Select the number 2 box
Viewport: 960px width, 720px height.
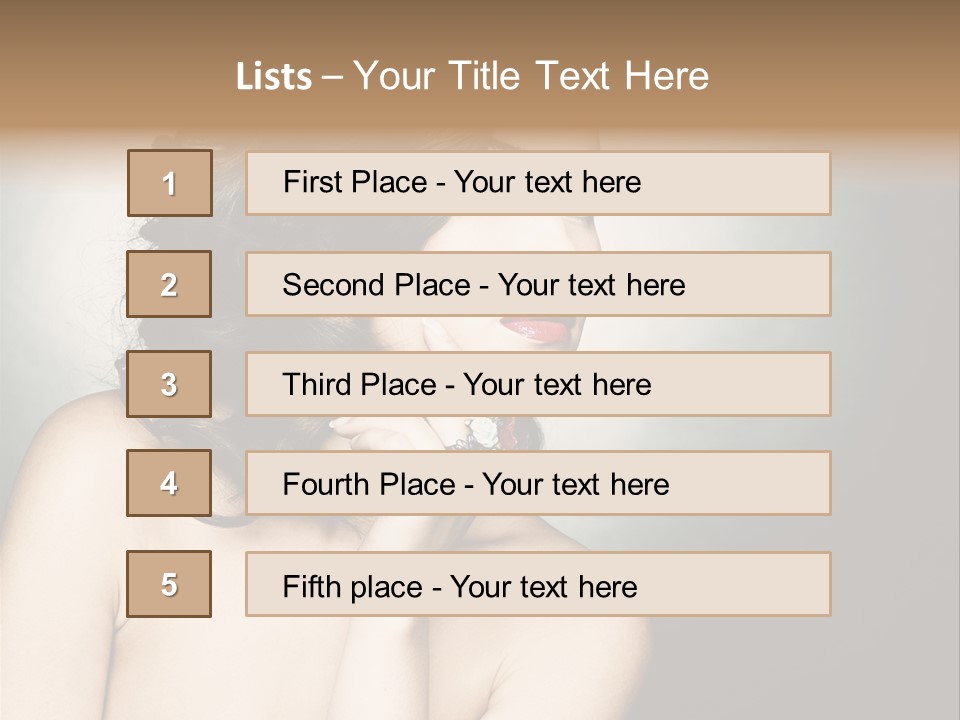coord(169,284)
